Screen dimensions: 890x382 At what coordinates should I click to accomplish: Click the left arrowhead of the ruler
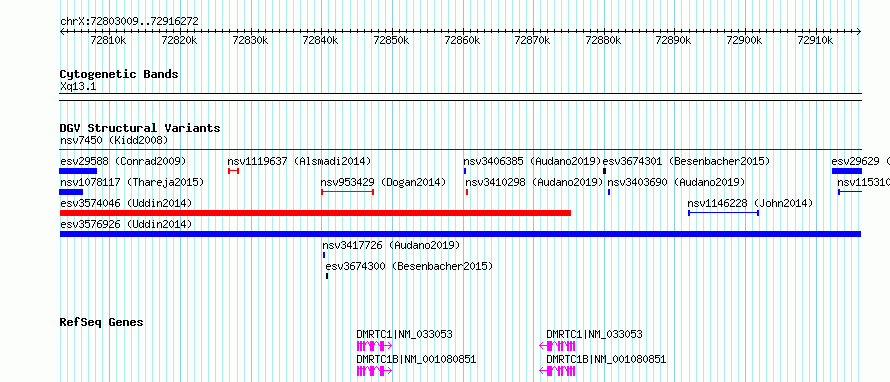pos(62,32)
